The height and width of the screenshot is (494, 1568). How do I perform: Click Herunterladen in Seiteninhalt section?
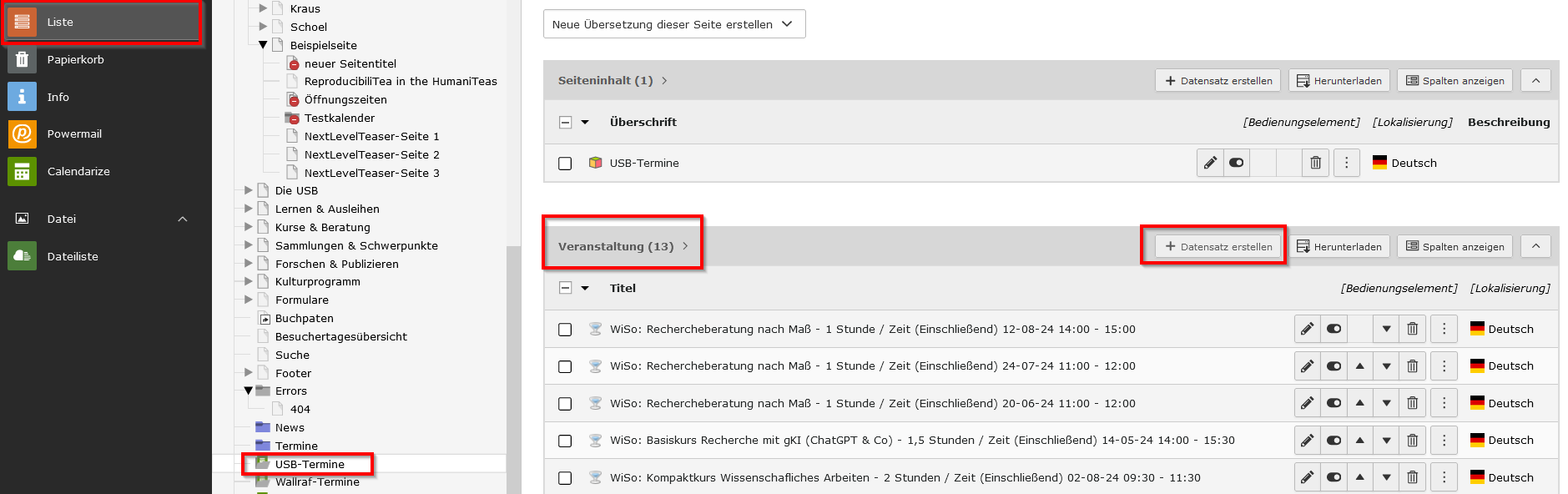1339,80
